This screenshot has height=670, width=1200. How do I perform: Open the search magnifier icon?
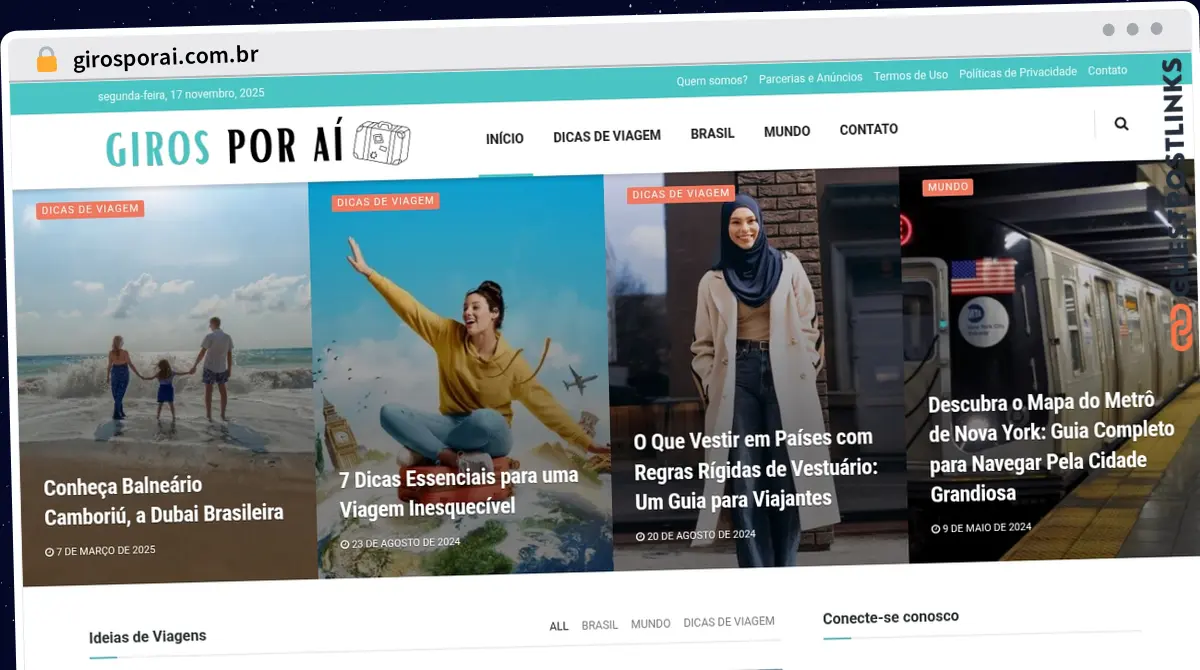pos(1121,124)
